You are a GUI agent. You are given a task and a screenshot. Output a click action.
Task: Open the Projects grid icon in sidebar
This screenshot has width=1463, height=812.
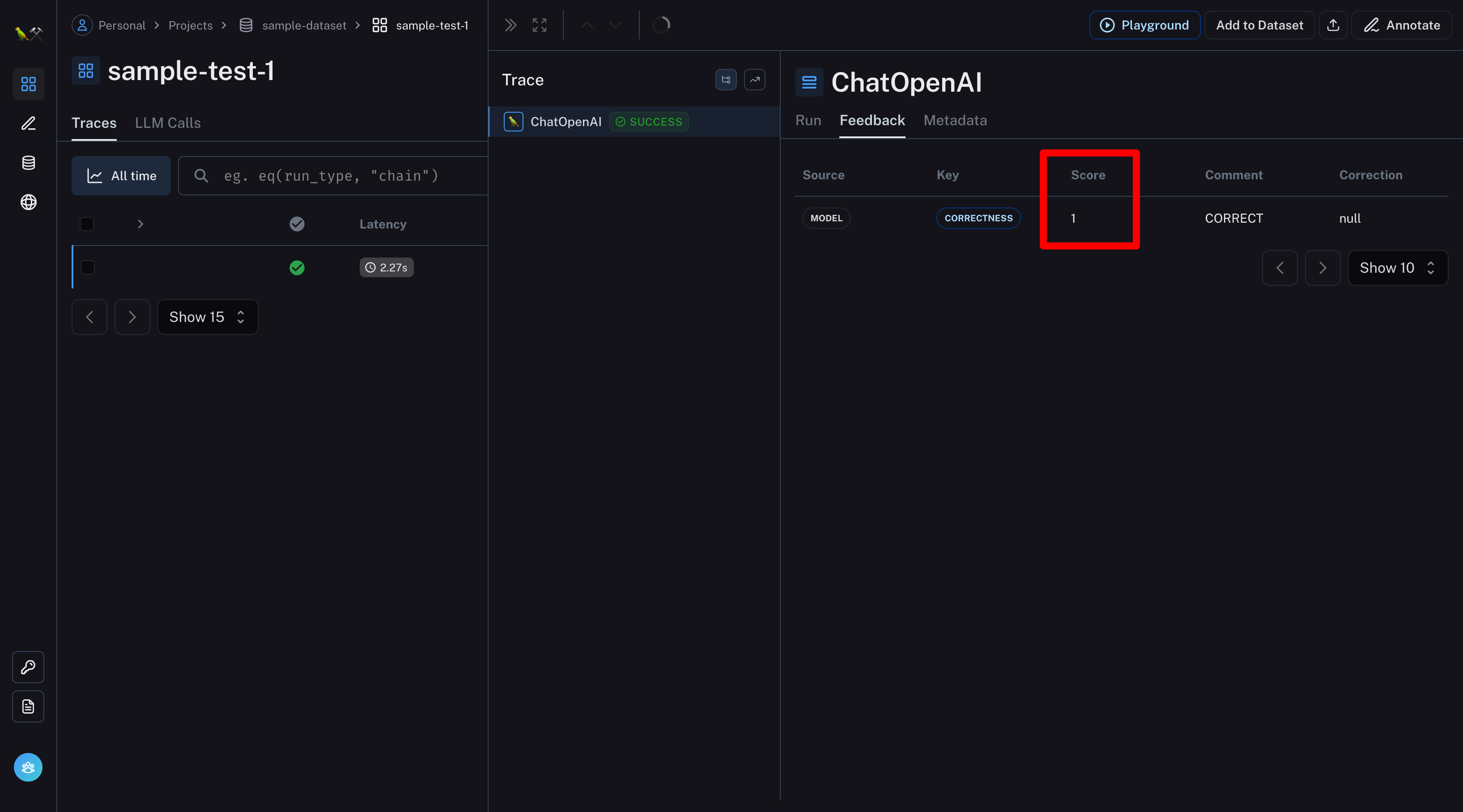click(x=28, y=84)
